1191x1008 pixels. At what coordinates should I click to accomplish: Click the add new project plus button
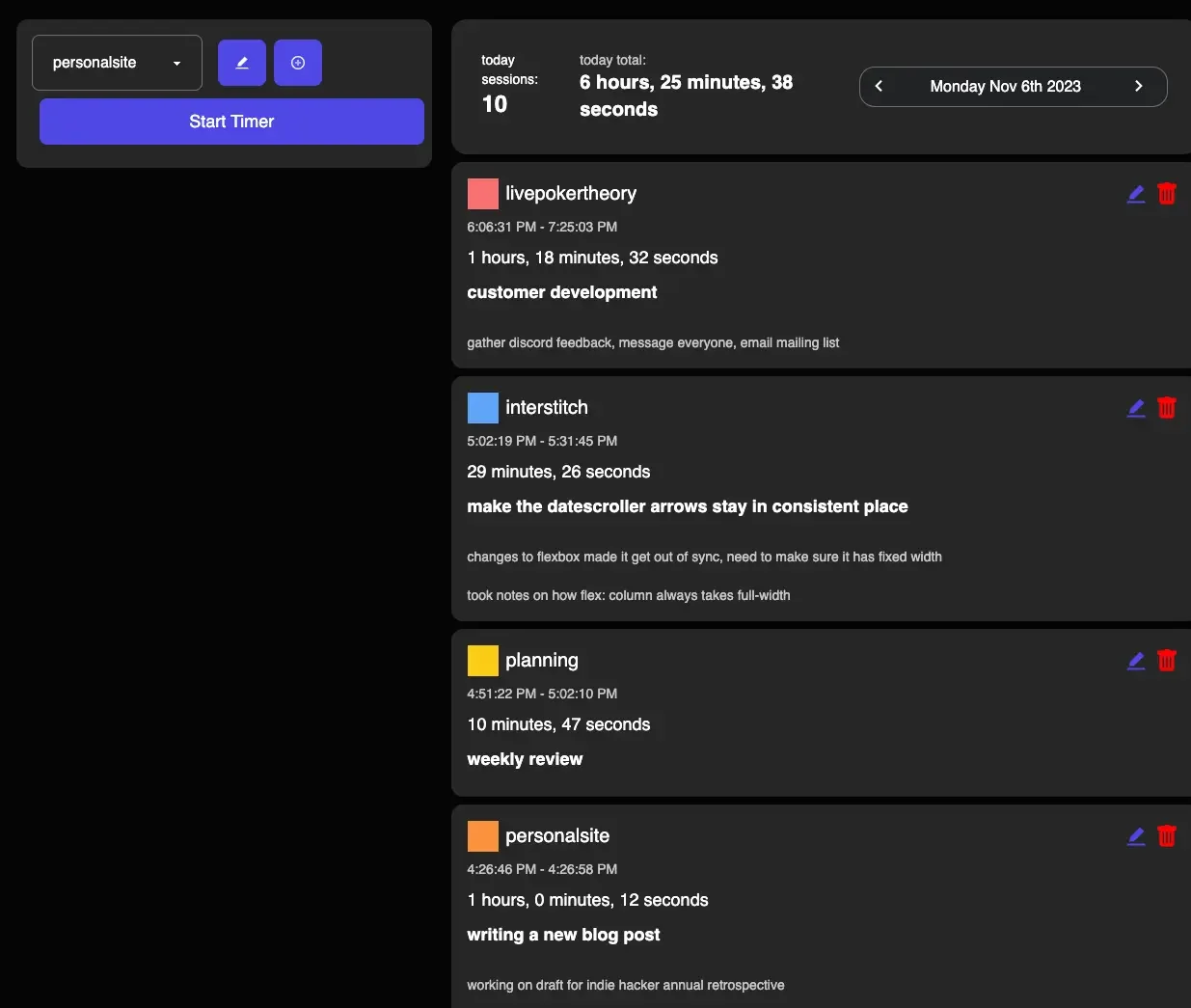point(298,63)
